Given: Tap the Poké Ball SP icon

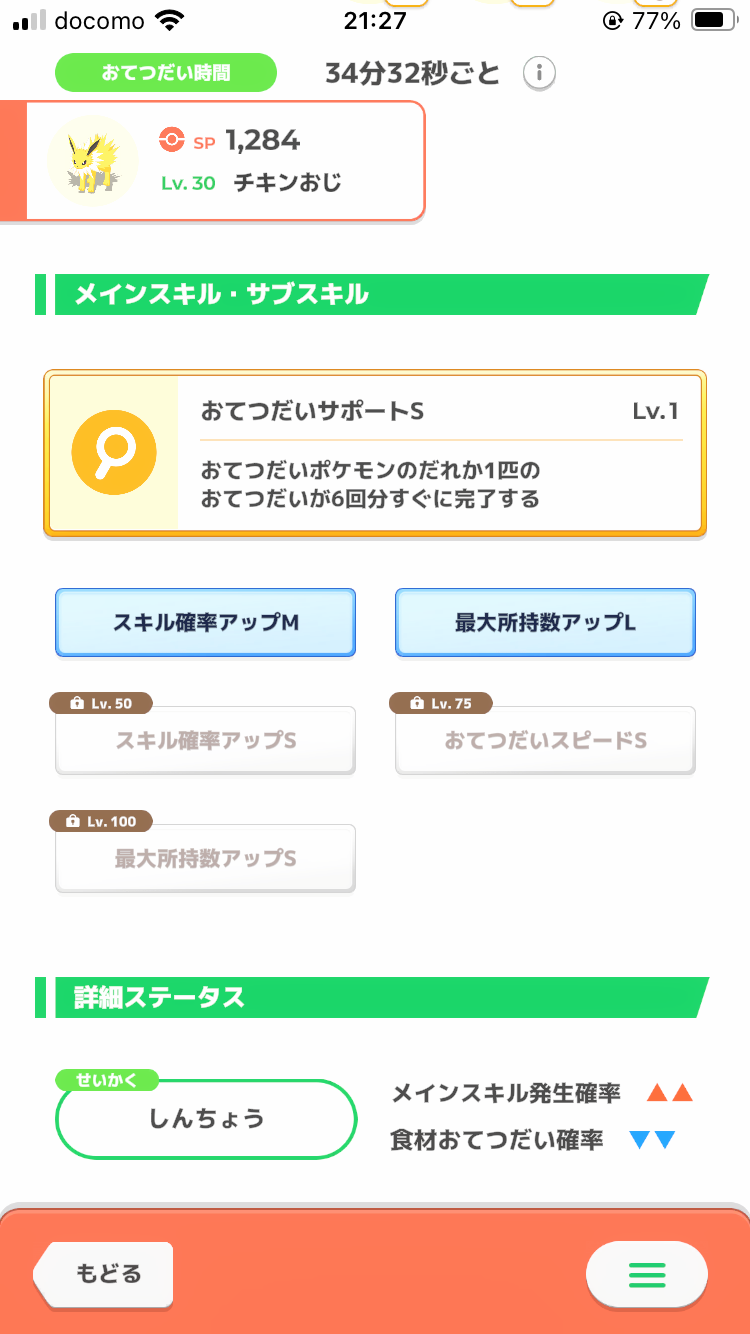Looking at the screenshot, I should click(171, 141).
